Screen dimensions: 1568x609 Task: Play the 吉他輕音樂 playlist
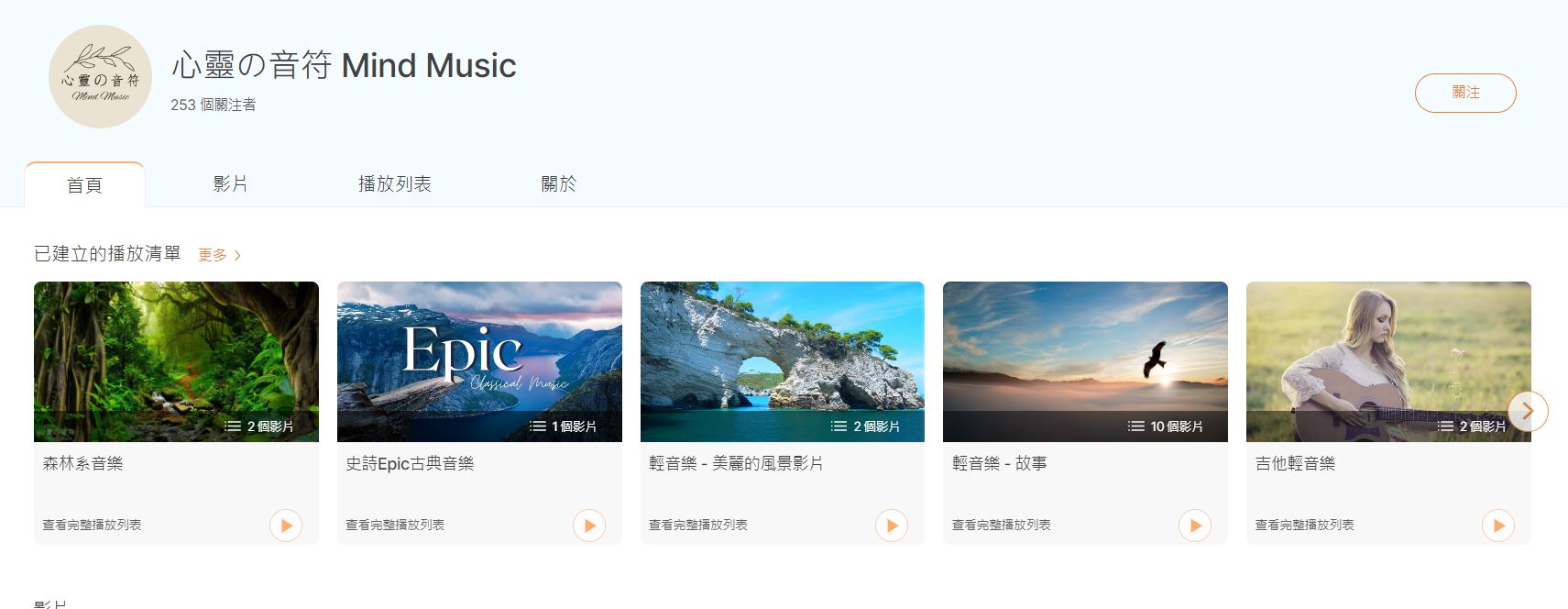(1498, 526)
